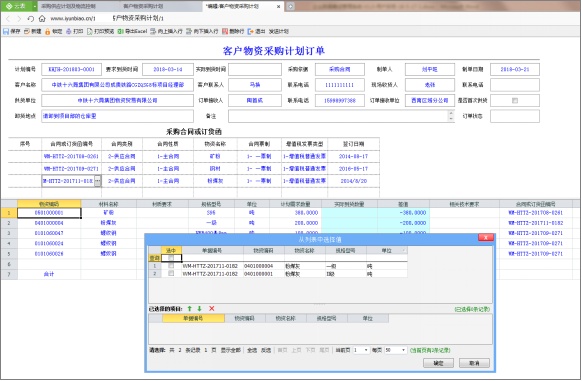Click the ellipsis button in contract number cell
The width and height of the screenshot is (582, 381).
(x=97, y=181)
